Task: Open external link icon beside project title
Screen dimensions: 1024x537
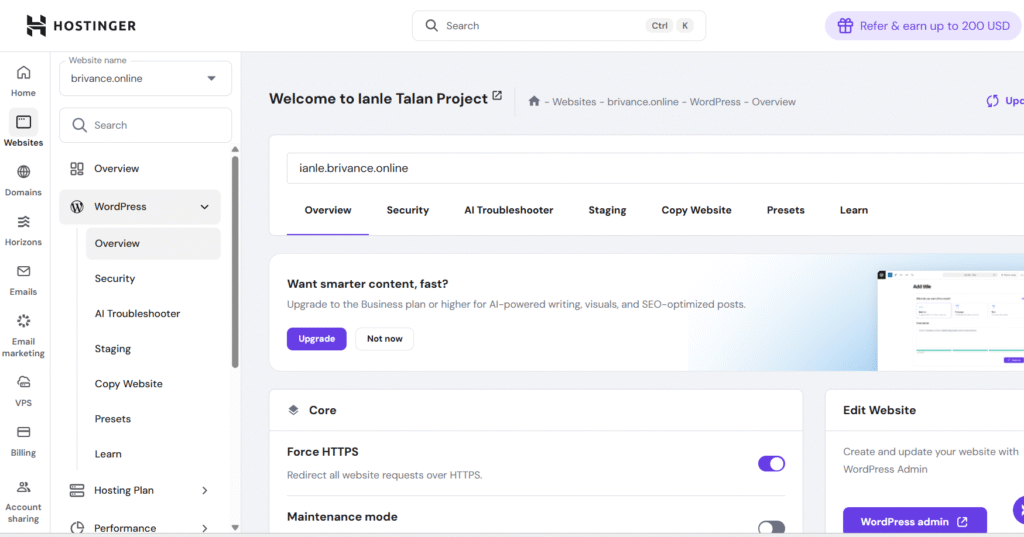Action: [x=497, y=97]
